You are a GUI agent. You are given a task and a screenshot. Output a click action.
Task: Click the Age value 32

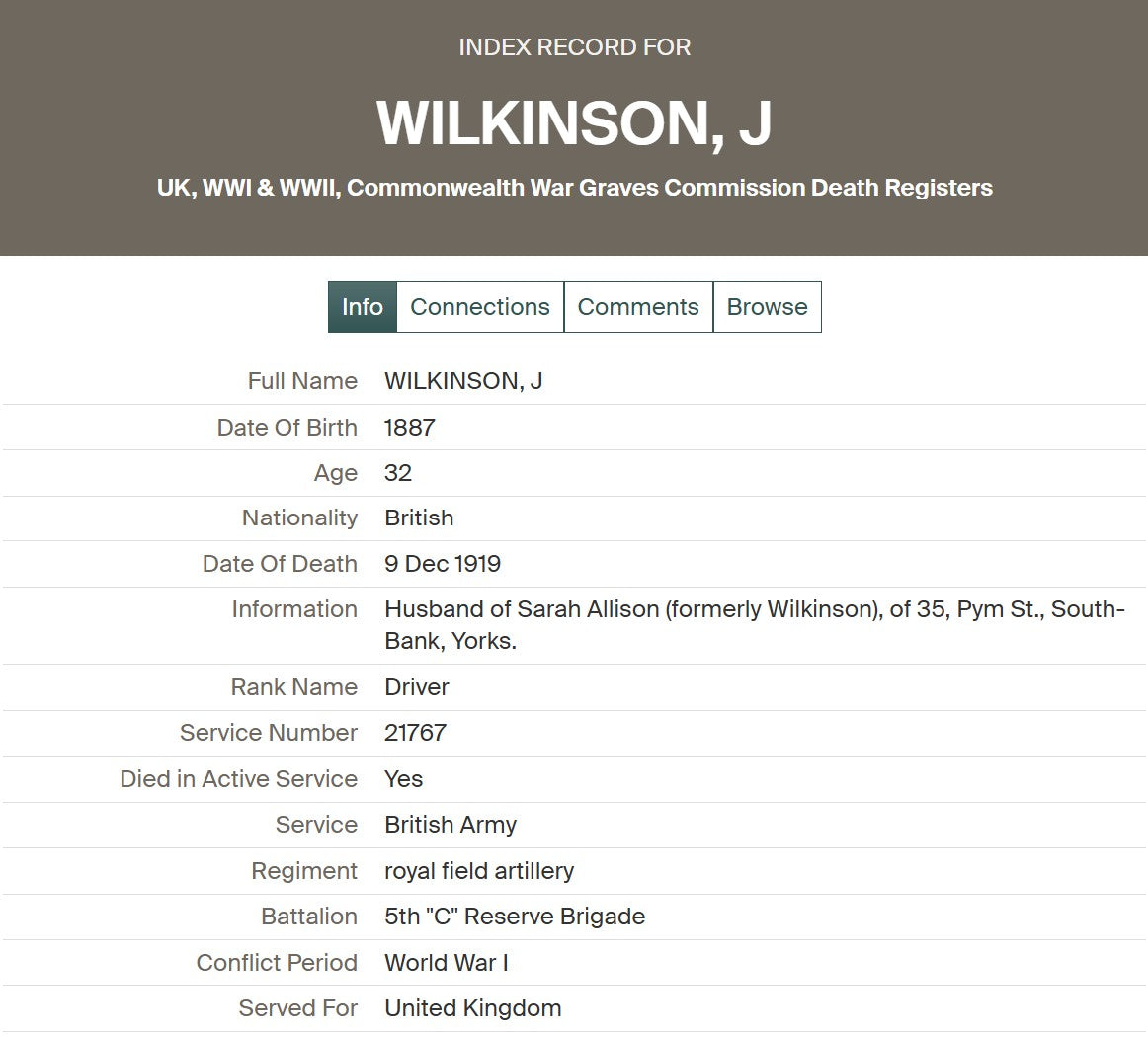[x=398, y=472]
